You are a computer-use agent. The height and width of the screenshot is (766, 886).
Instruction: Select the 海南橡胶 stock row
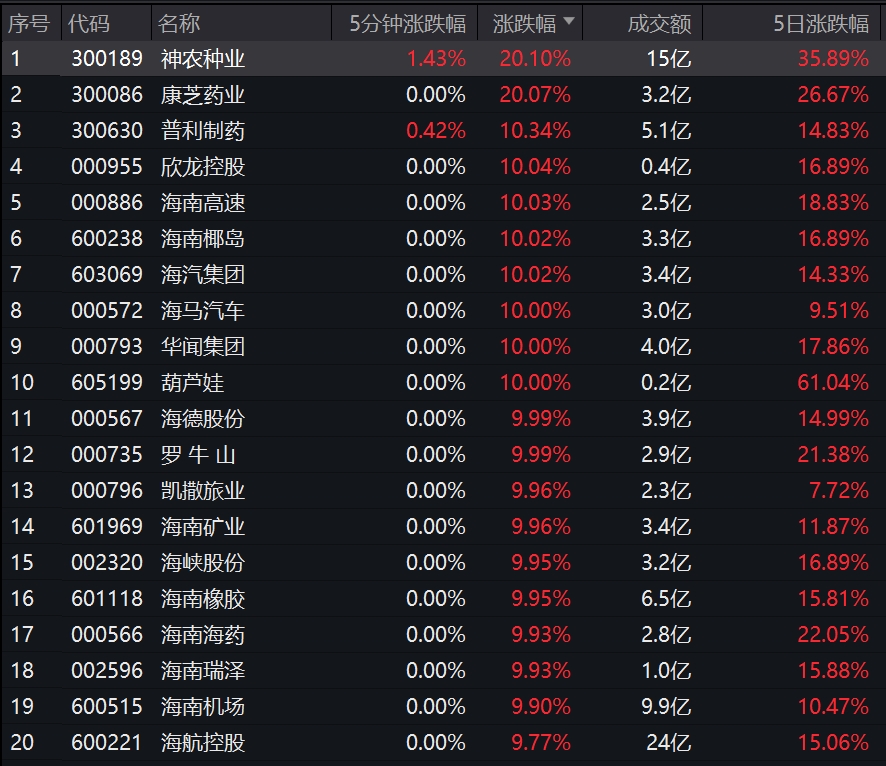pos(443,598)
